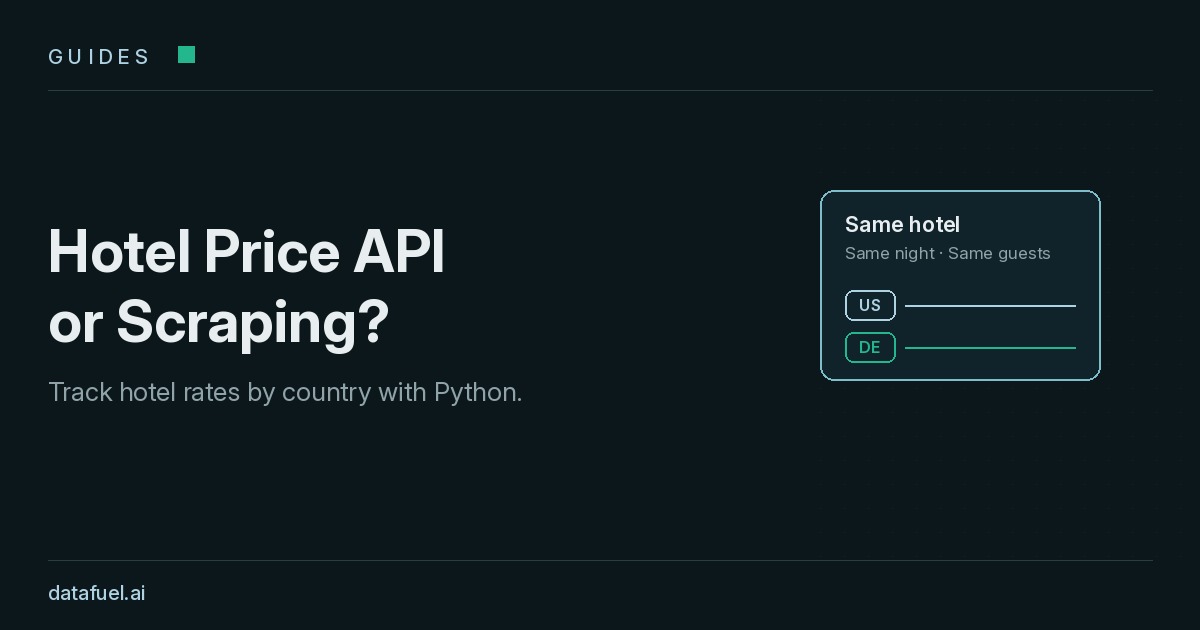The image size is (1200, 630).
Task: Click the word 'Price' in the headline
Action: click(272, 251)
